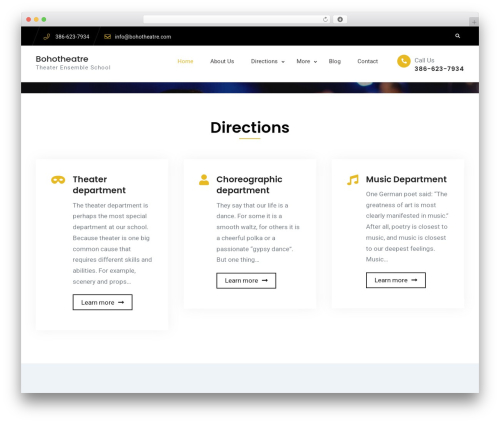Click the envelope icon beside info@bohotheatre.com

(x=107, y=37)
